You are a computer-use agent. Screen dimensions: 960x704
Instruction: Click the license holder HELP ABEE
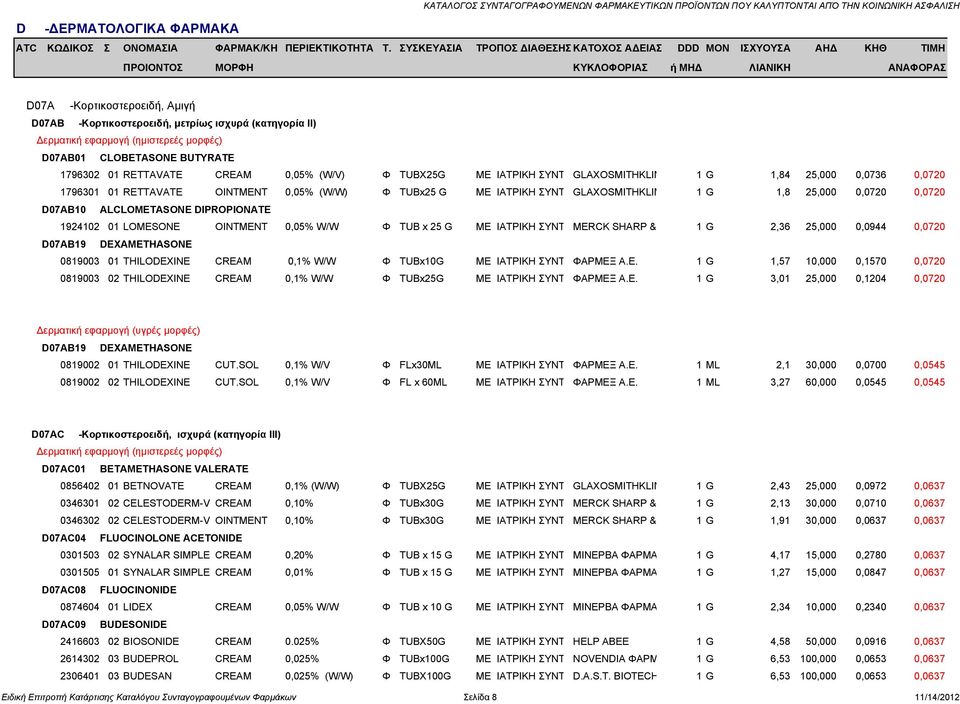click(x=601, y=642)
